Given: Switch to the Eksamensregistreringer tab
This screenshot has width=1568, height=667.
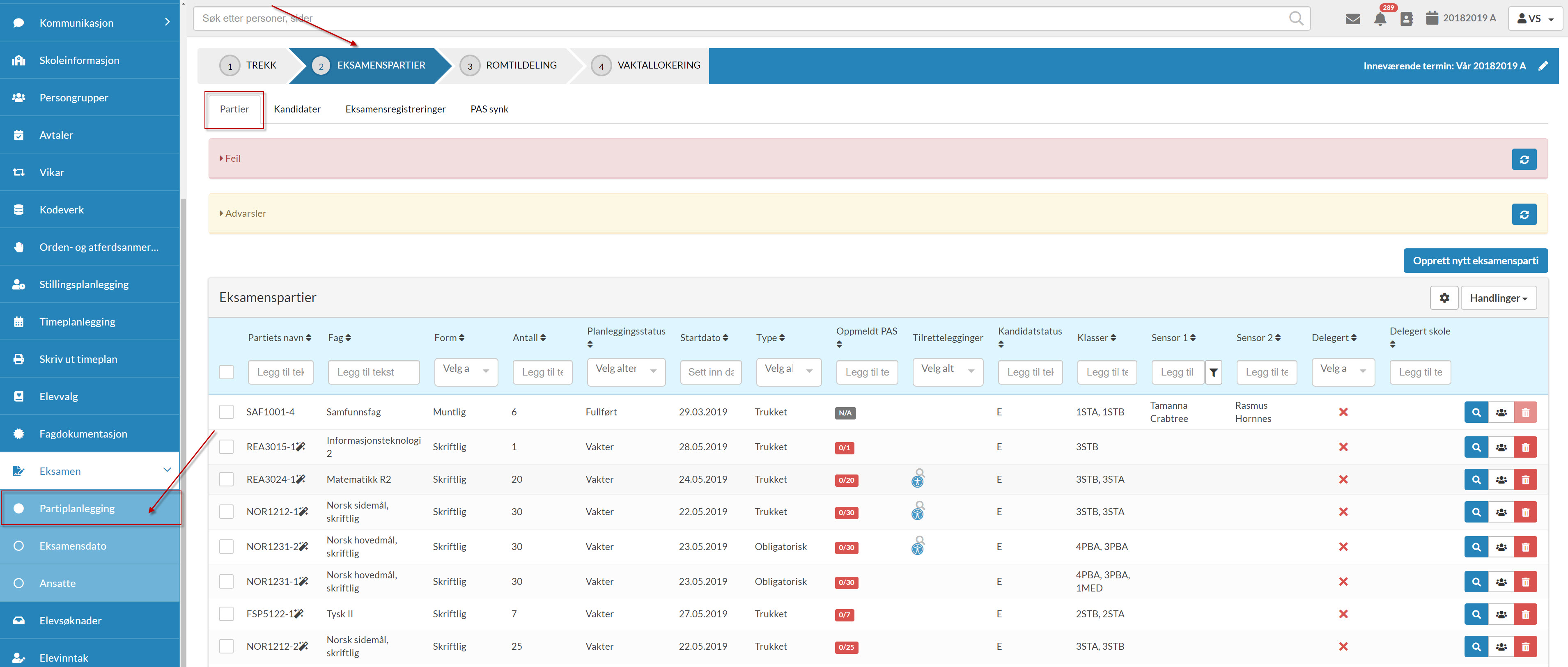Looking at the screenshot, I should [395, 110].
